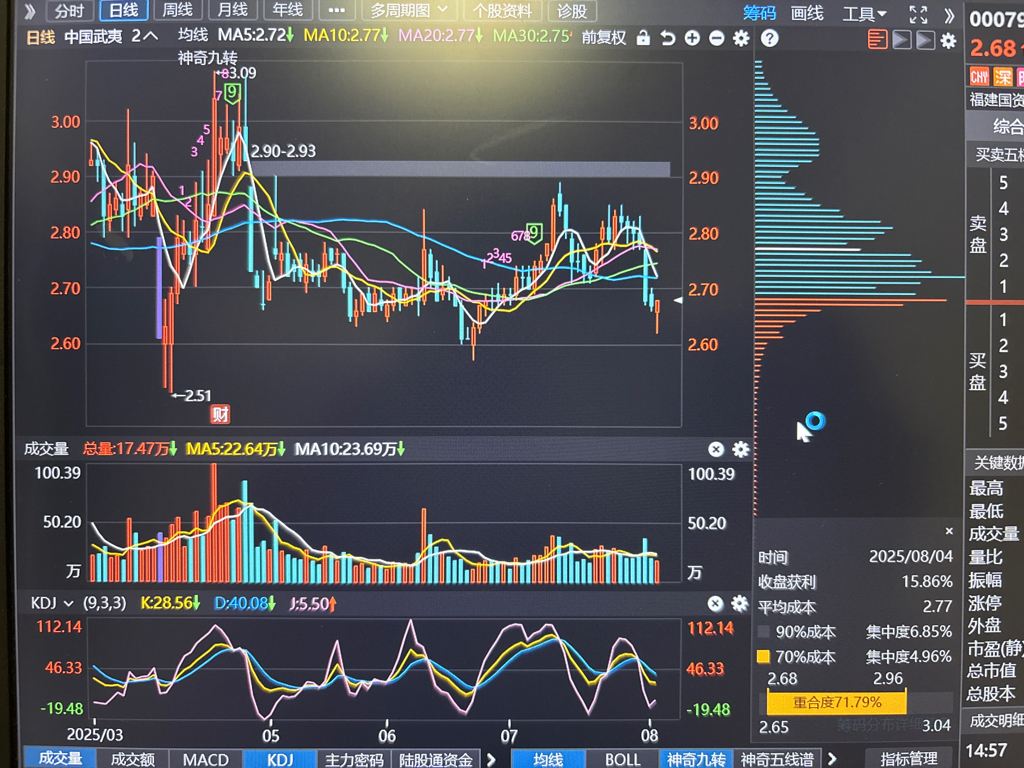Click the 神奇九转 label on chart
This screenshot has height=768, width=1024.
pos(208,57)
